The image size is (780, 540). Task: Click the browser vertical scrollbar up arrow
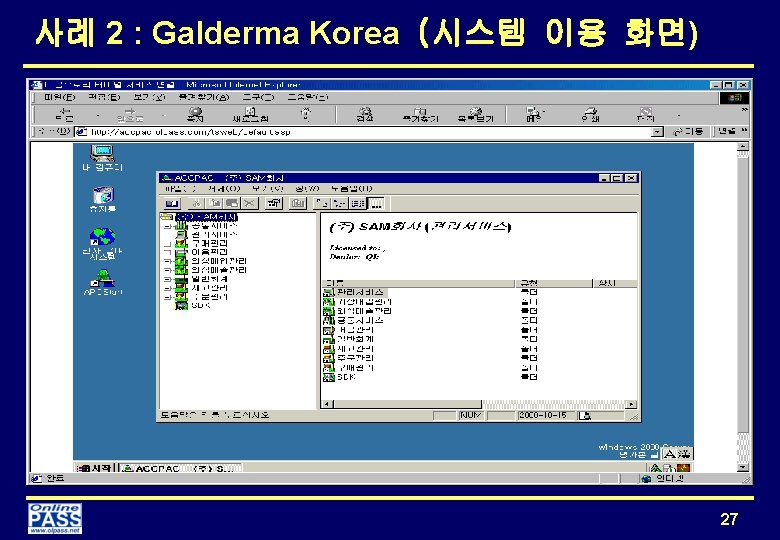click(x=742, y=146)
